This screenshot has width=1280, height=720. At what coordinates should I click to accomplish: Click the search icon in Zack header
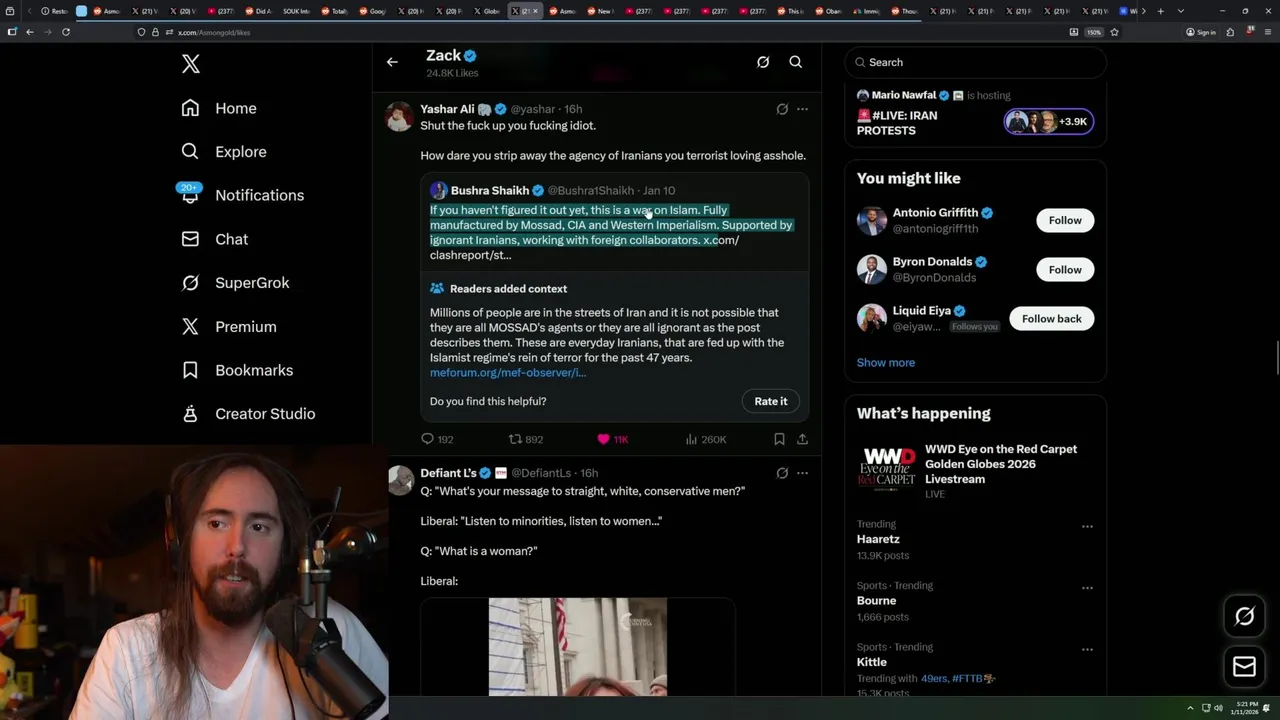click(796, 62)
